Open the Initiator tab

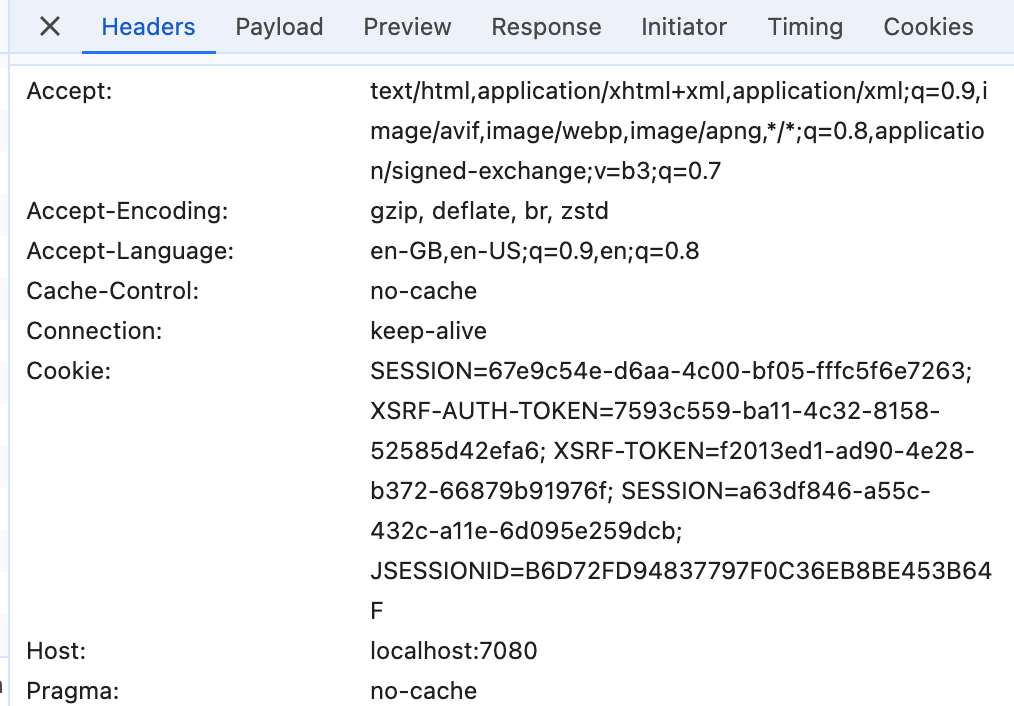(x=684, y=27)
